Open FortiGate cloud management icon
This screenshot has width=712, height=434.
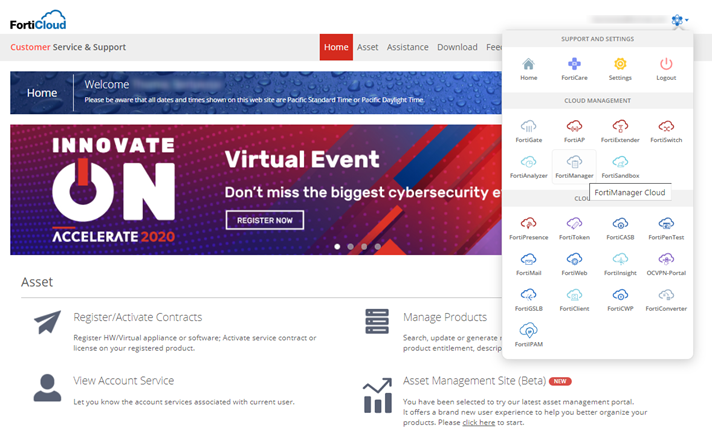(529, 127)
